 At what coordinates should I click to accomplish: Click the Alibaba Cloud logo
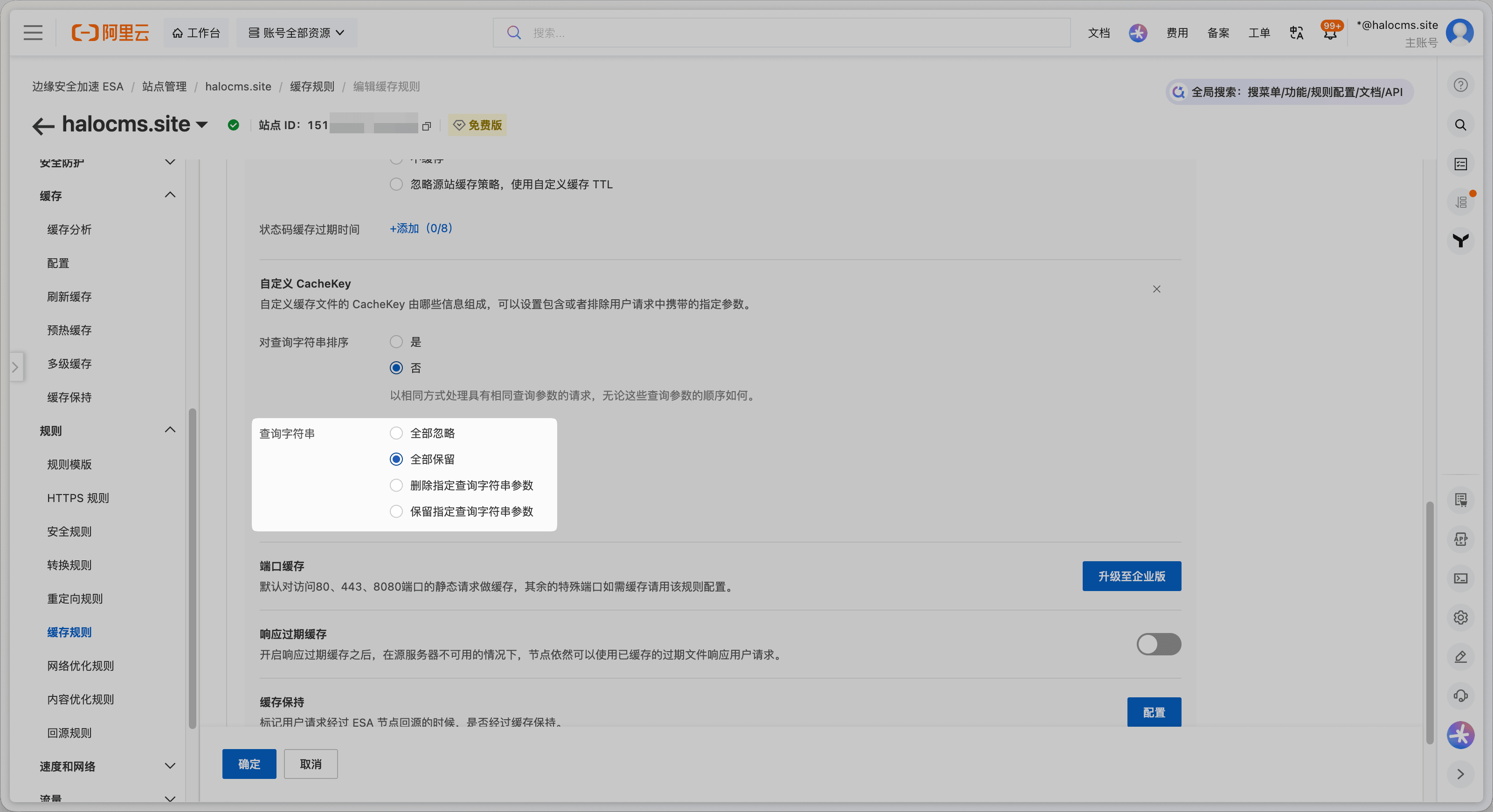pos(110,33)
